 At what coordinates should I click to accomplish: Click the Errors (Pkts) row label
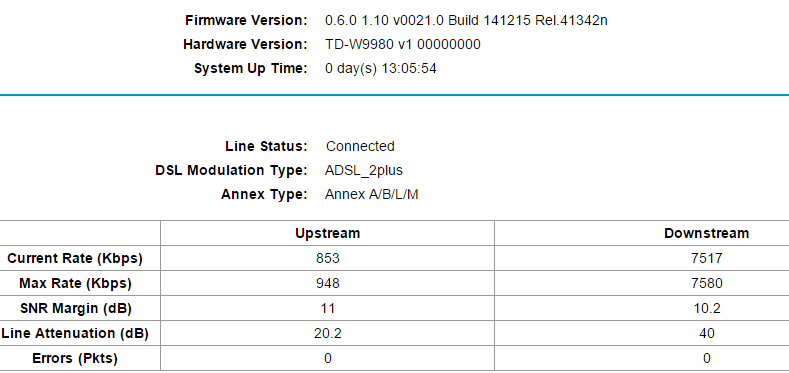75,358
